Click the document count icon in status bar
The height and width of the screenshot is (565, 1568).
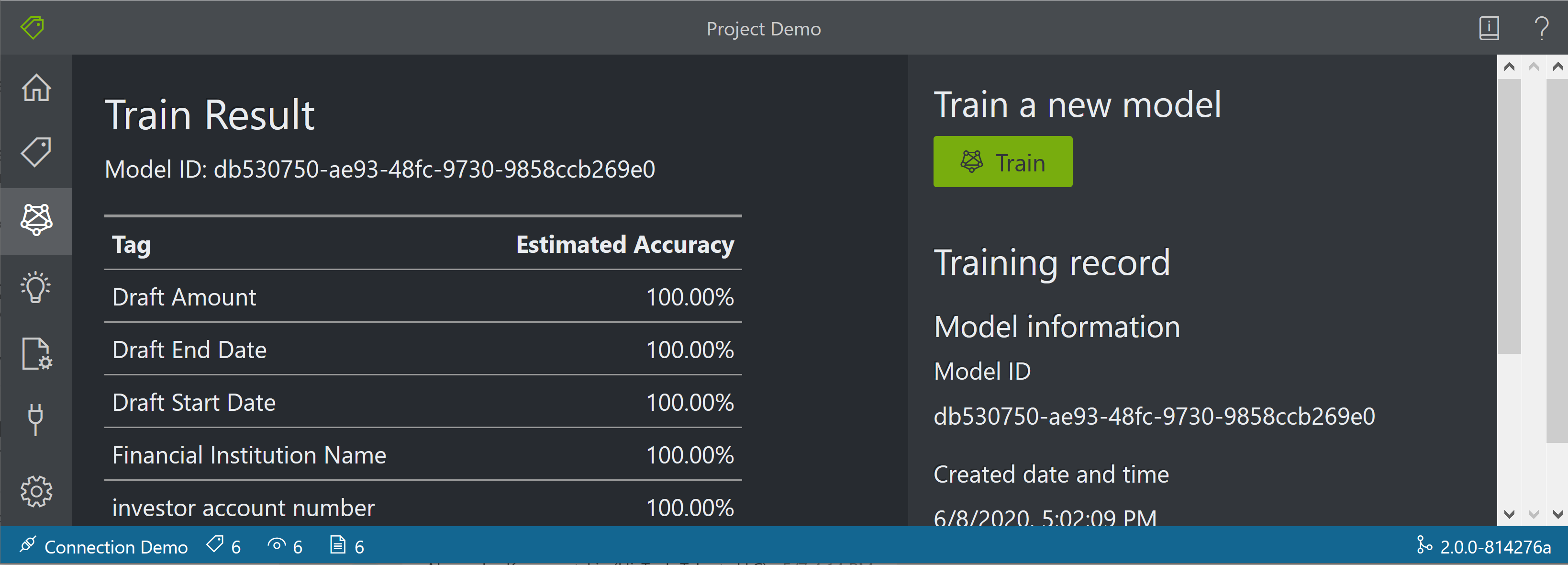(x=340, y=545)
